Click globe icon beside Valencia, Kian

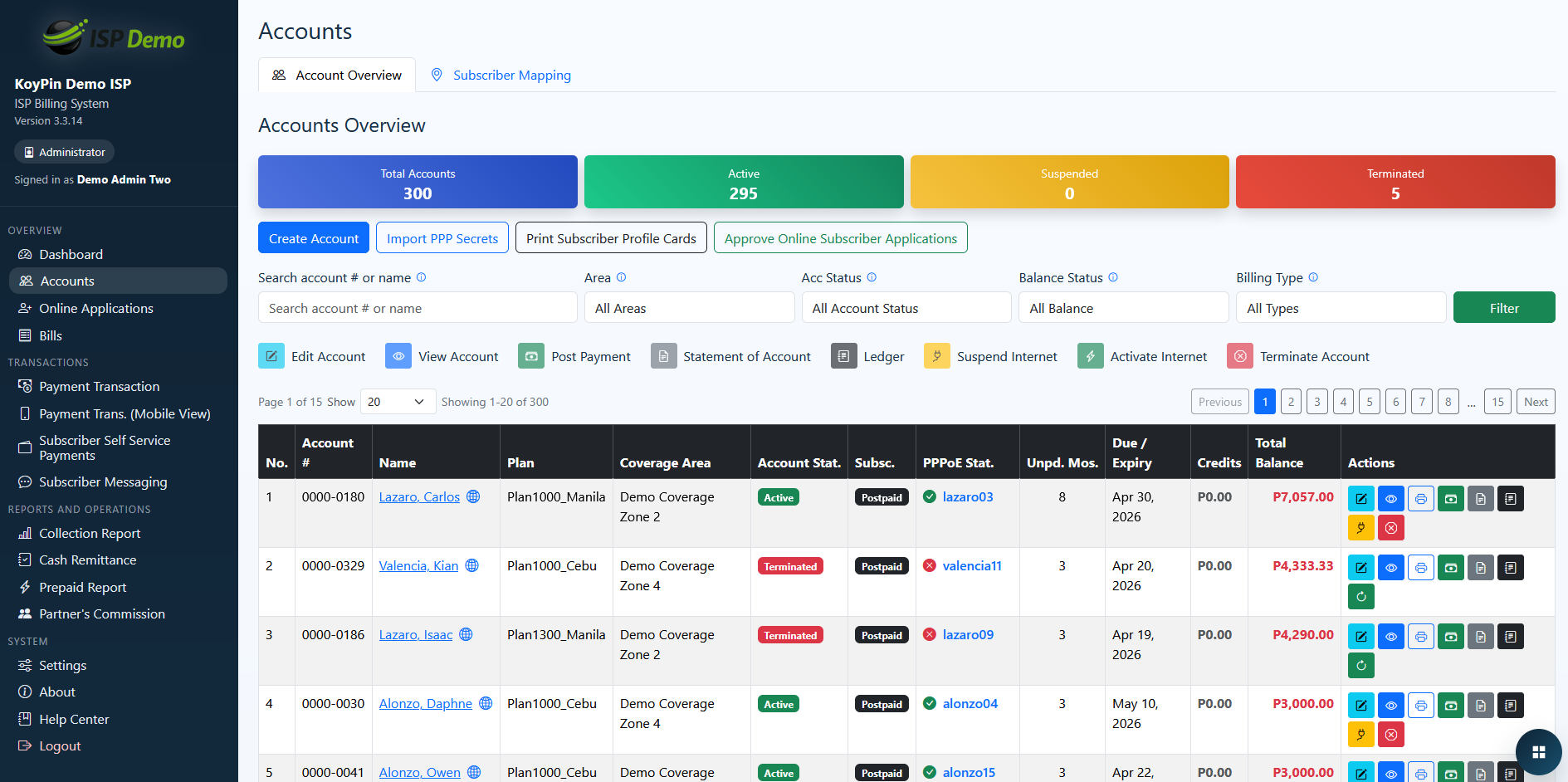pyautogui.click(x=471, y=565)
